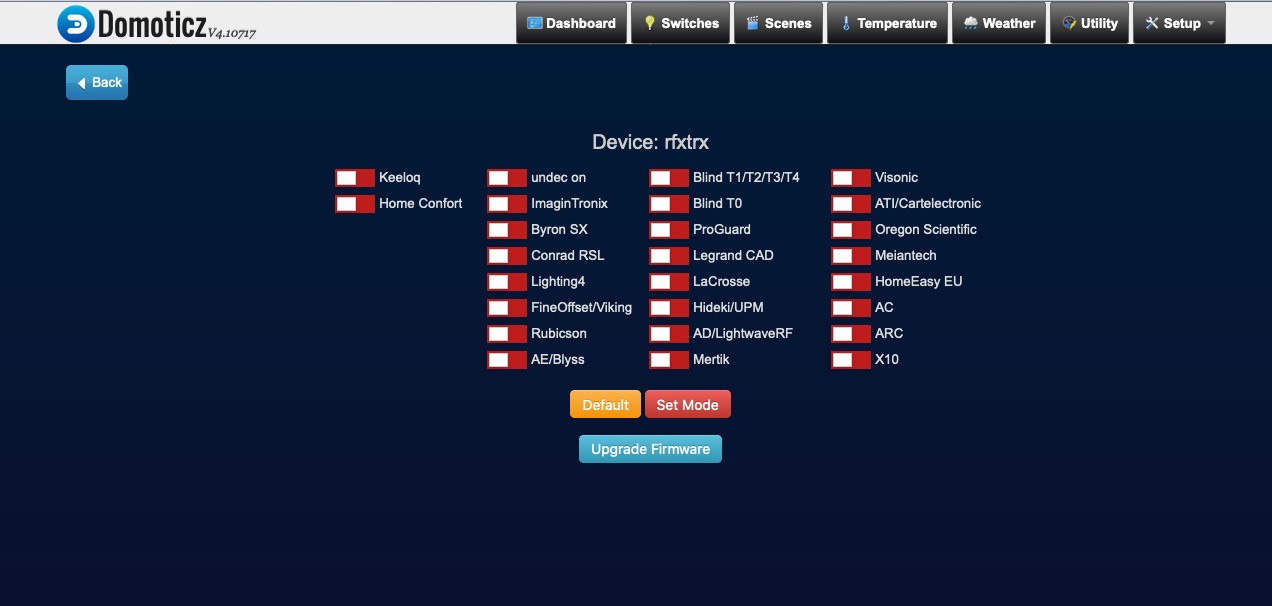This screenshot has height=606, width=1272.
Task: Toggle the Lighting4 switch
Action: click(507, 282)
